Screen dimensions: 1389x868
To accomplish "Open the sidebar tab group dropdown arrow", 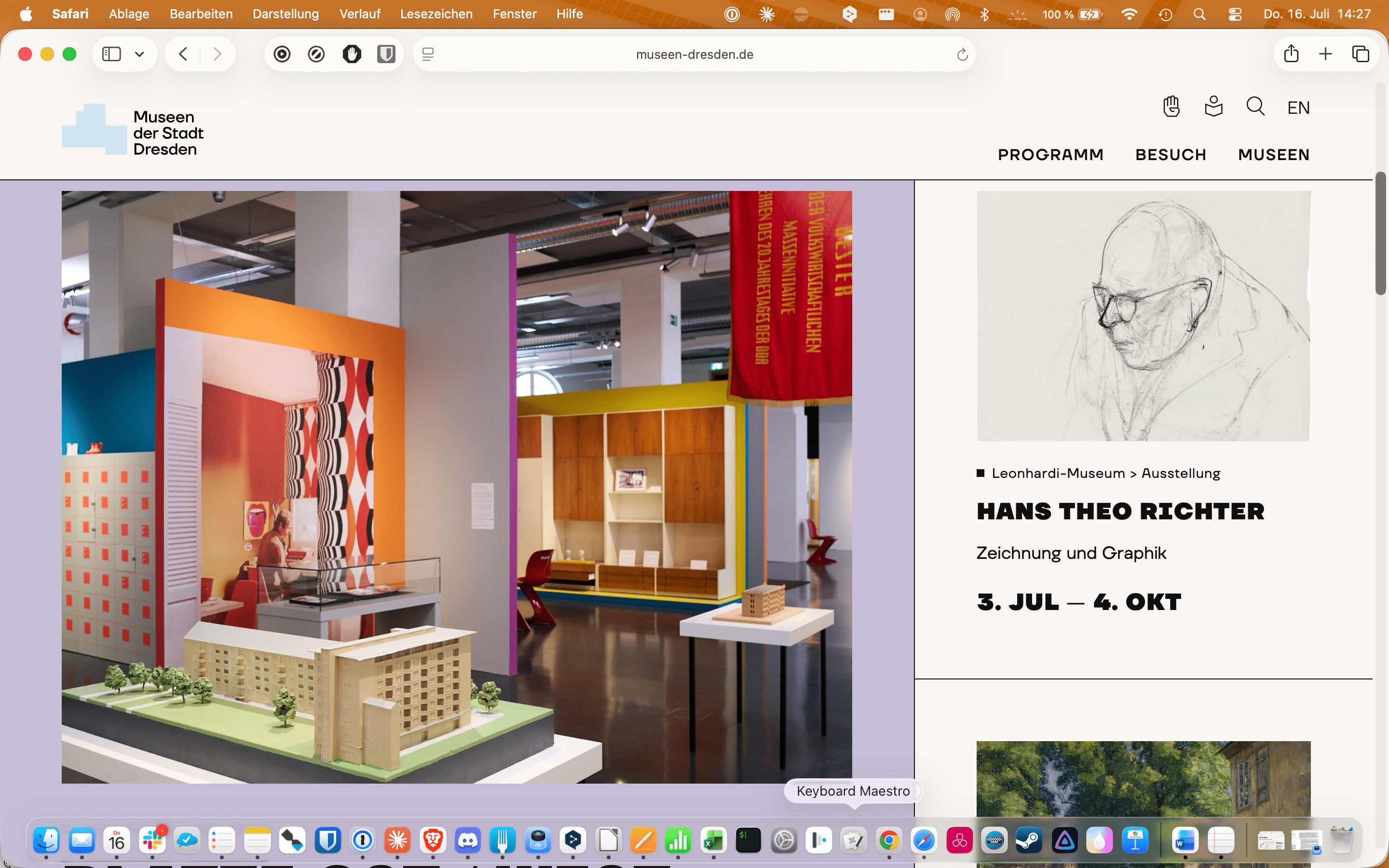I will pyautogui.click(x=139, y=54).
